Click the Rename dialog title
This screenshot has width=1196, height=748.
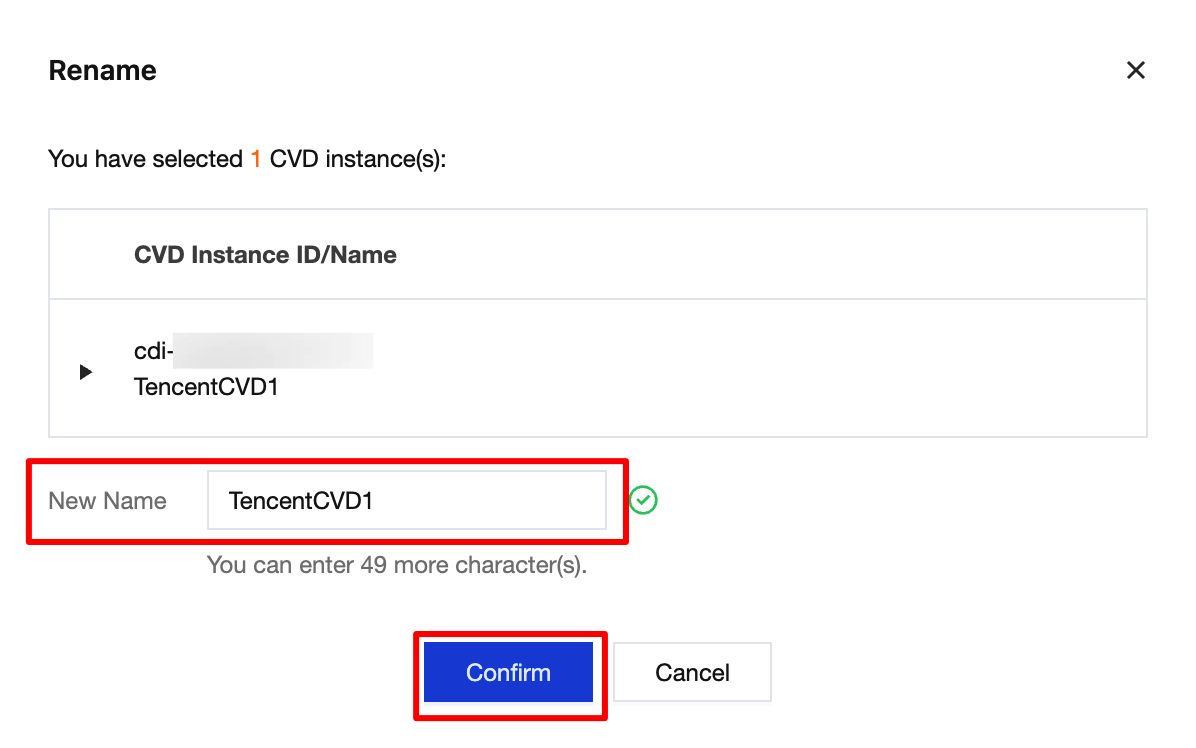(102, 71)
